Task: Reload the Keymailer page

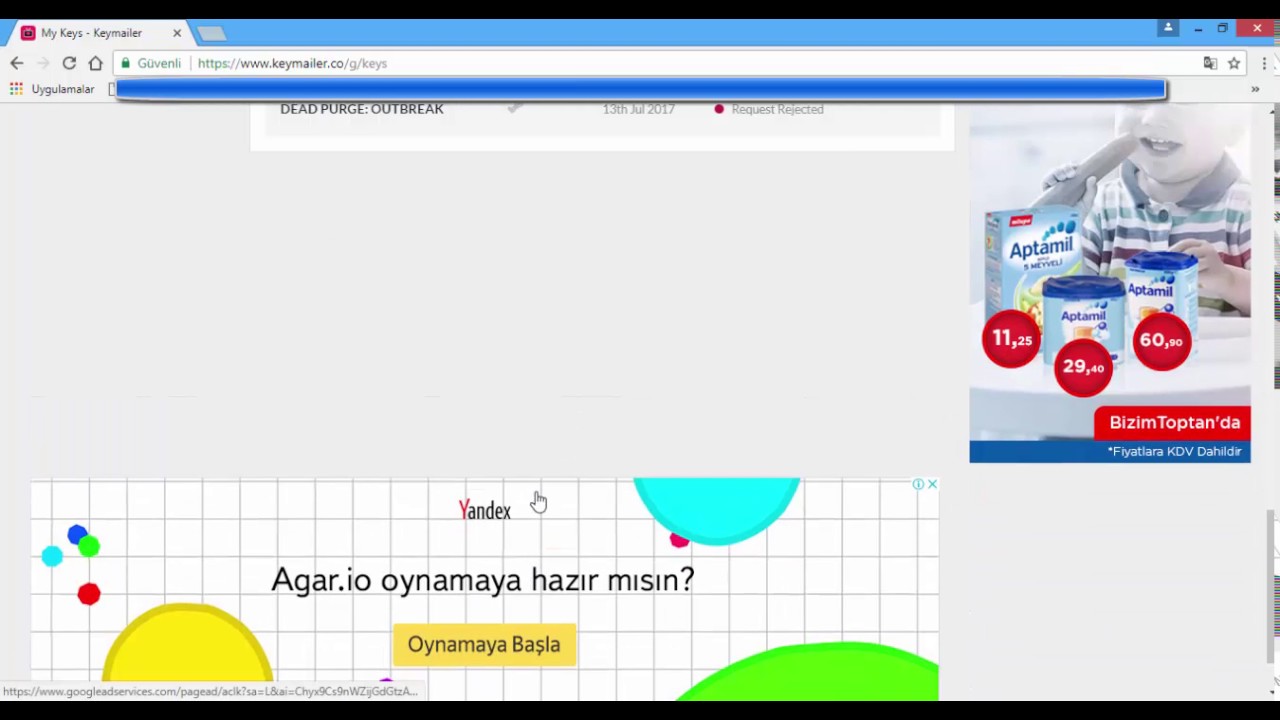Action: click(x=69, y=63)
